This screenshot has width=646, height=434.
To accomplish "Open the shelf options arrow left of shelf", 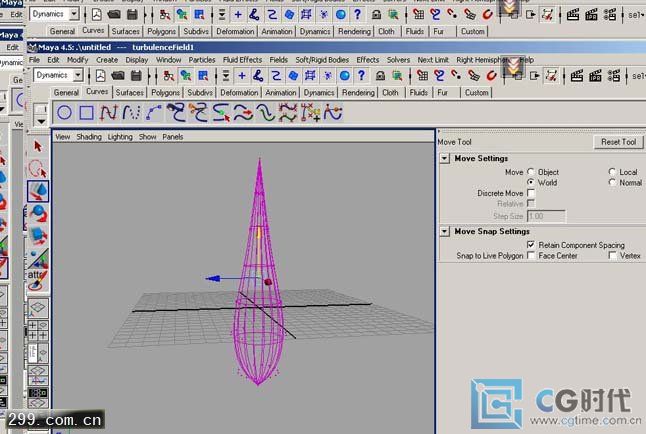I will (41, 122).
